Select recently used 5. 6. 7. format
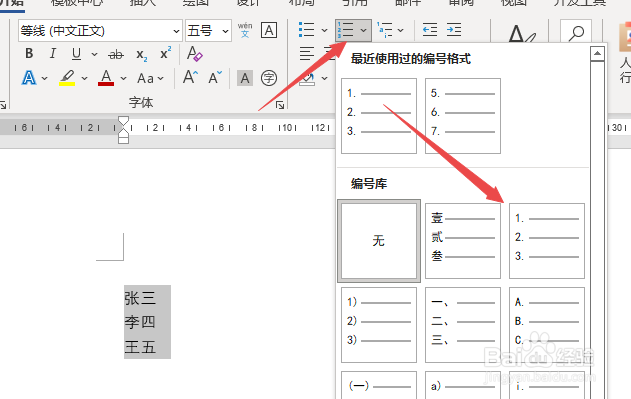The image size is (631, 399). [463, 116]
